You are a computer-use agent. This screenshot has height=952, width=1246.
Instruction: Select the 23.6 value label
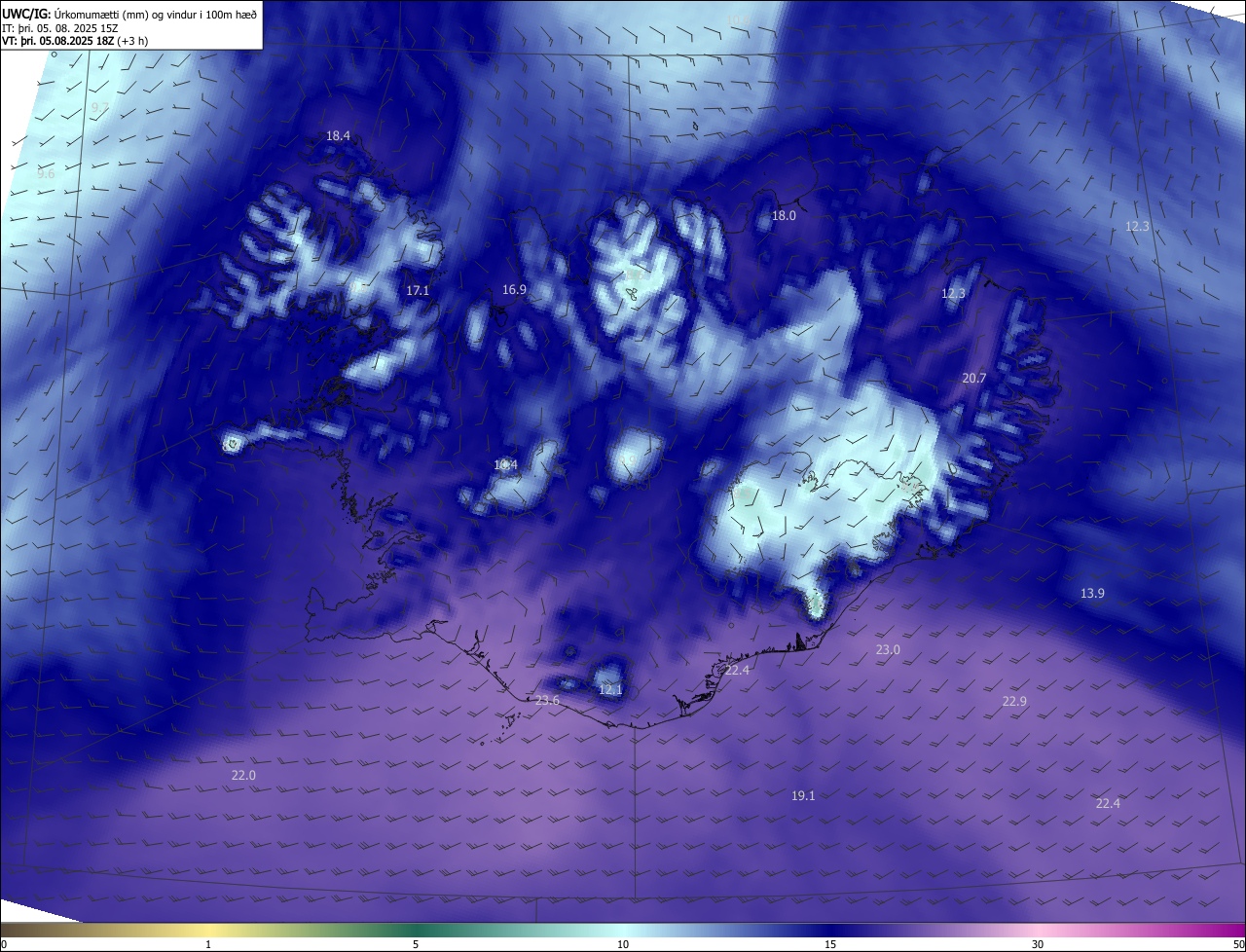pyautogui.click(x=548, y=702)
